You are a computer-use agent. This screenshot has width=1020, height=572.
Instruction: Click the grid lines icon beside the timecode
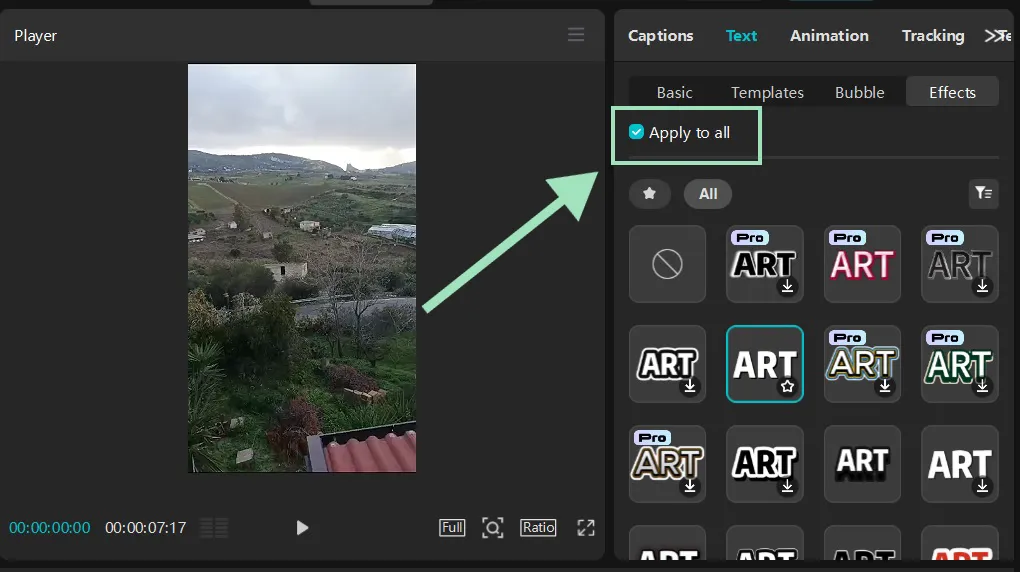214,528
